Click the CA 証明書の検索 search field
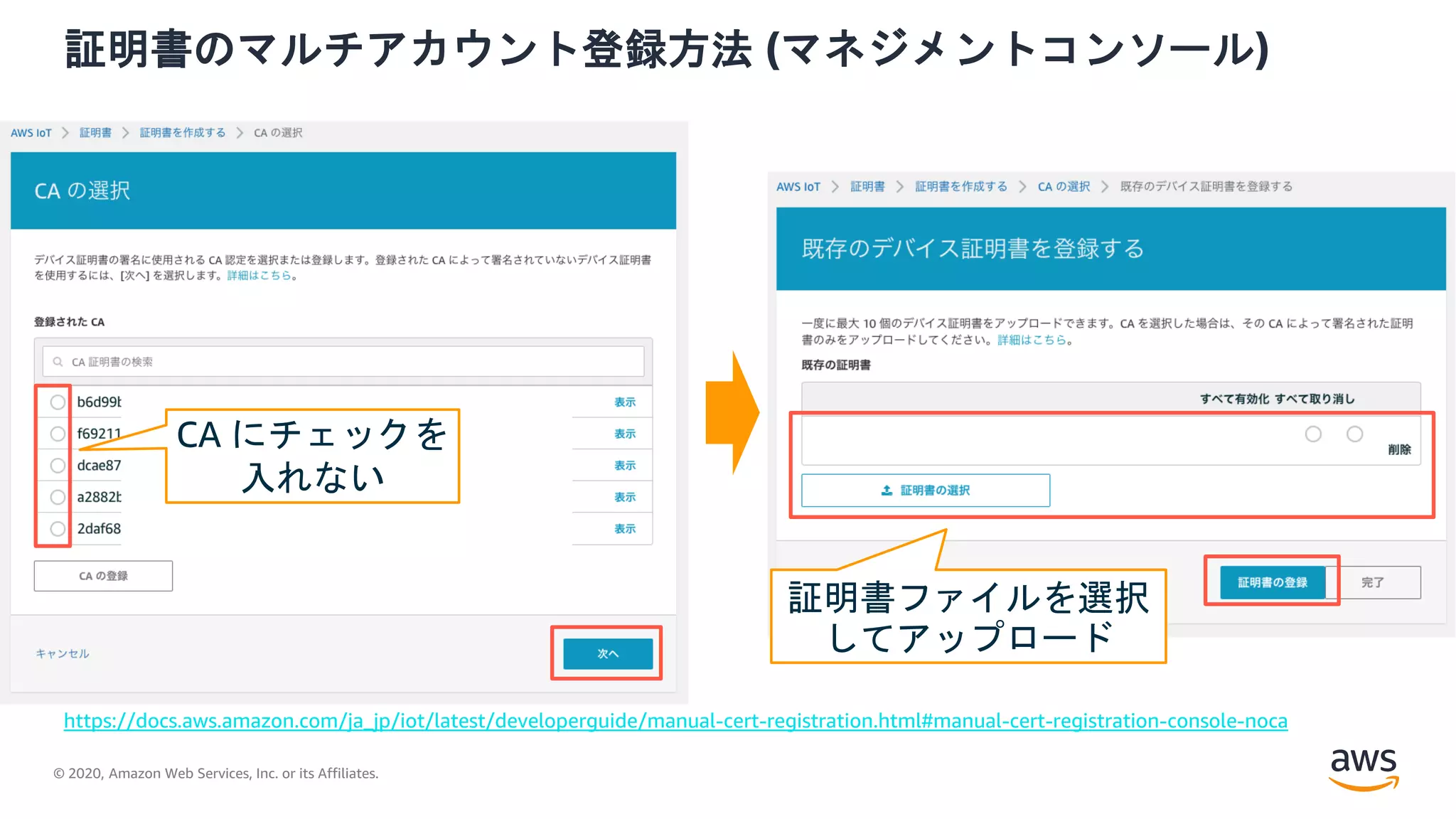This screenshot has width=1456, height=819. pyautogui.click(x=343, y=362)
